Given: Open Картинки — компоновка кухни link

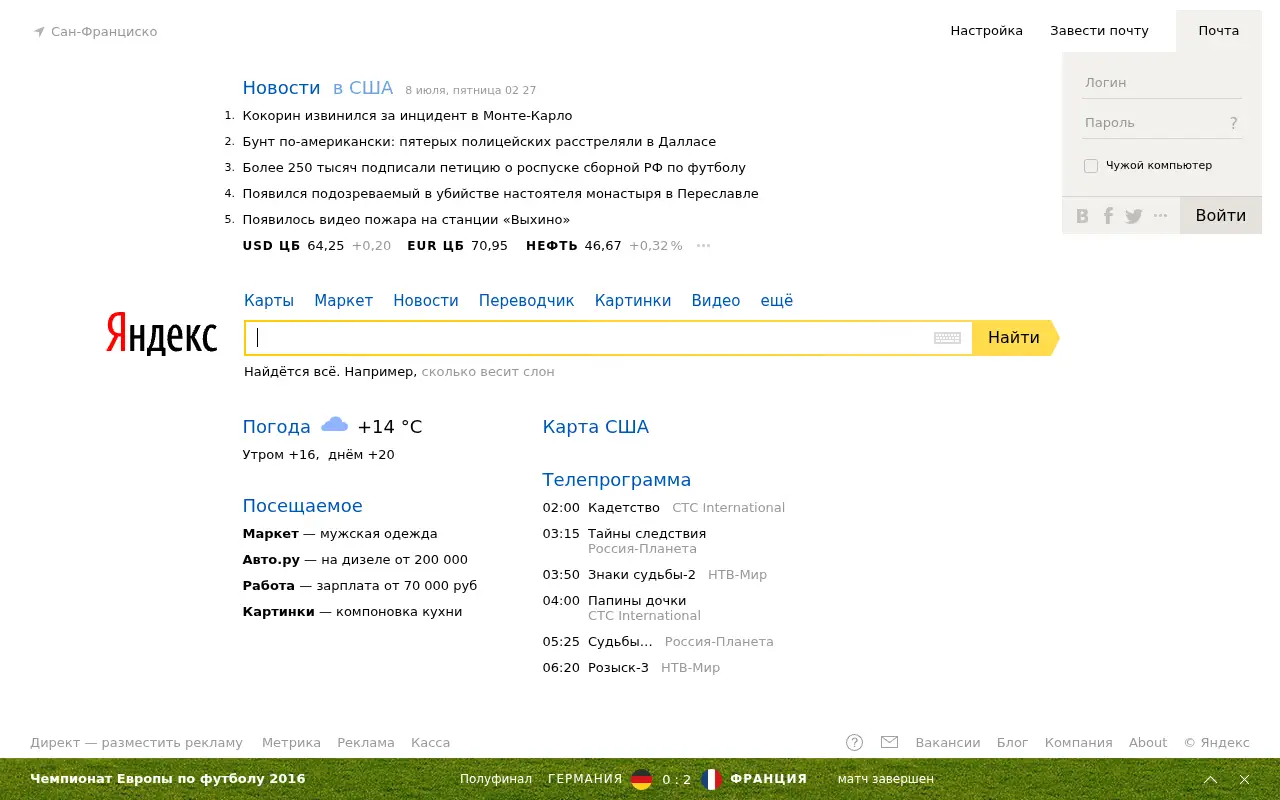Looking at the screenshot, I should coord(352,612).
